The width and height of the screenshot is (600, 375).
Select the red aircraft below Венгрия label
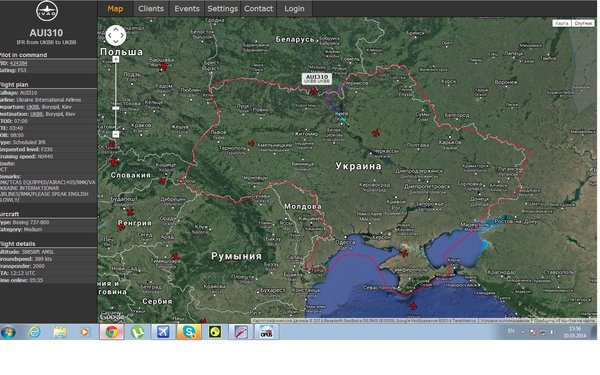coord(121,227)
